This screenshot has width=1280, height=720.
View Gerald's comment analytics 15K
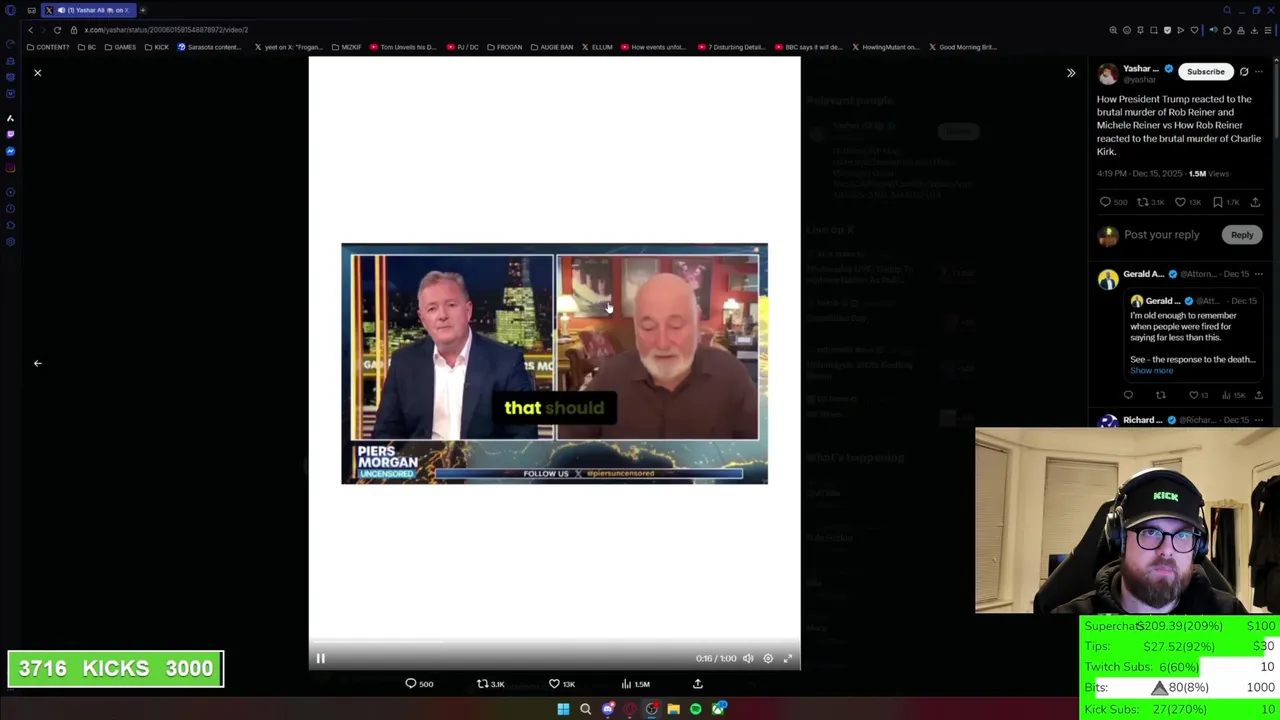coord(1232,395)
